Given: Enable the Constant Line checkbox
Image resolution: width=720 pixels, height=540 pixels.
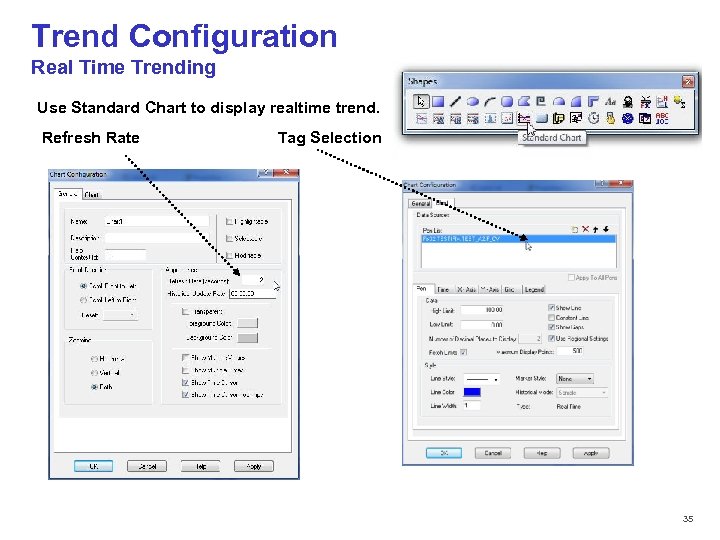Looking at the screenshot, I should coord(551,318).
